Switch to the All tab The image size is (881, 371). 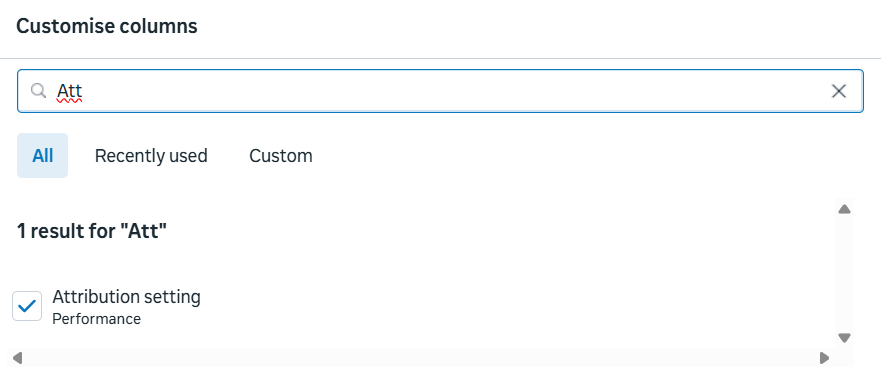(x=43, y=156)
